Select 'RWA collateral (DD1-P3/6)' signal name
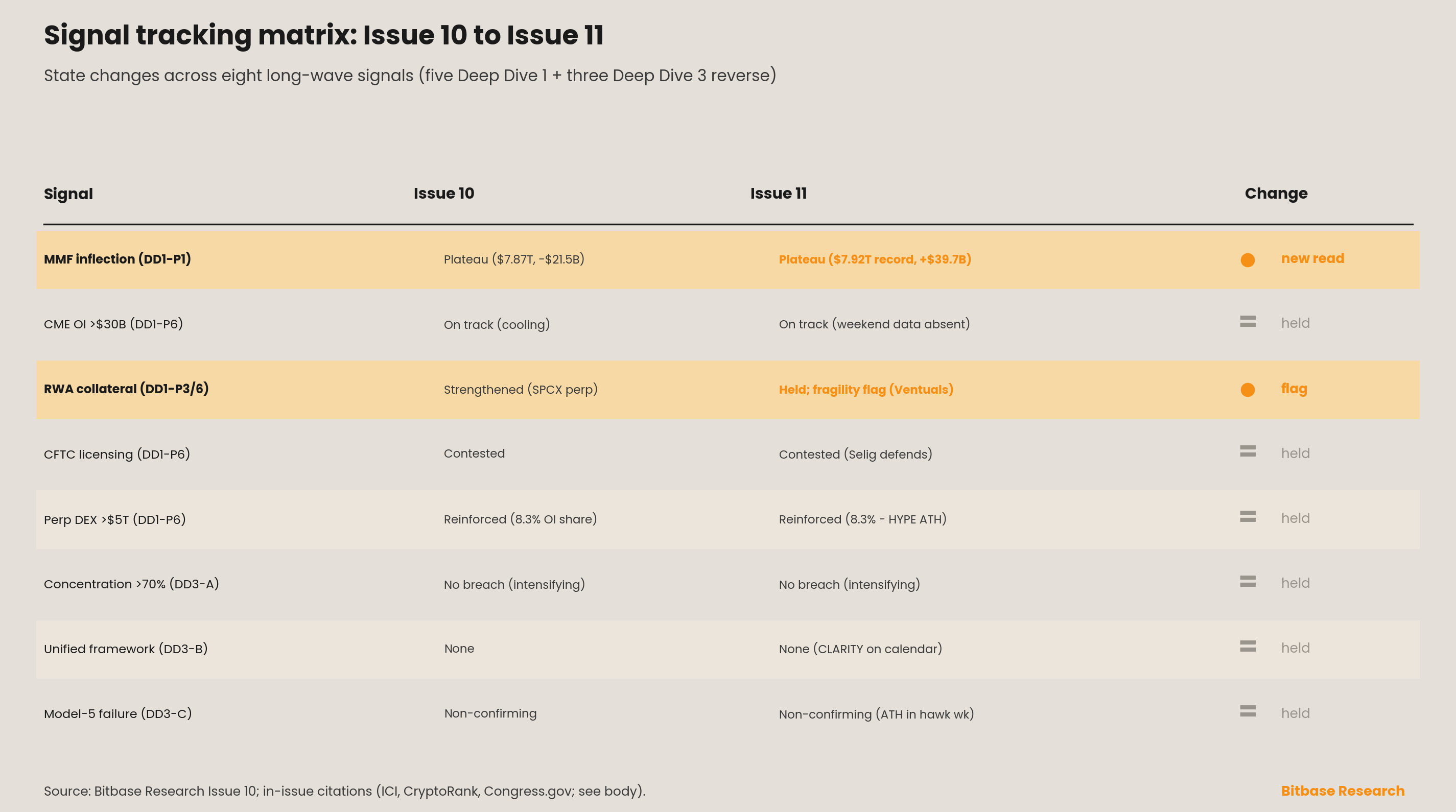The image size is (1456, 812). point(127,389)
